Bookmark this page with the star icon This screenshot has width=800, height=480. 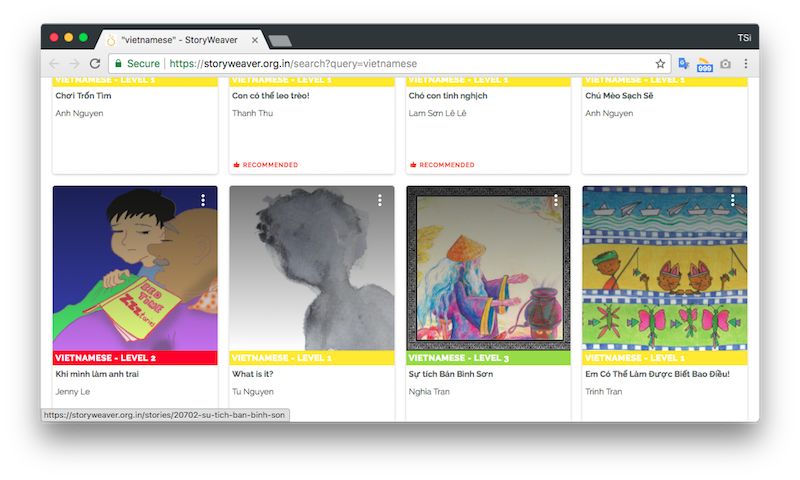click(x=660, y=64)
